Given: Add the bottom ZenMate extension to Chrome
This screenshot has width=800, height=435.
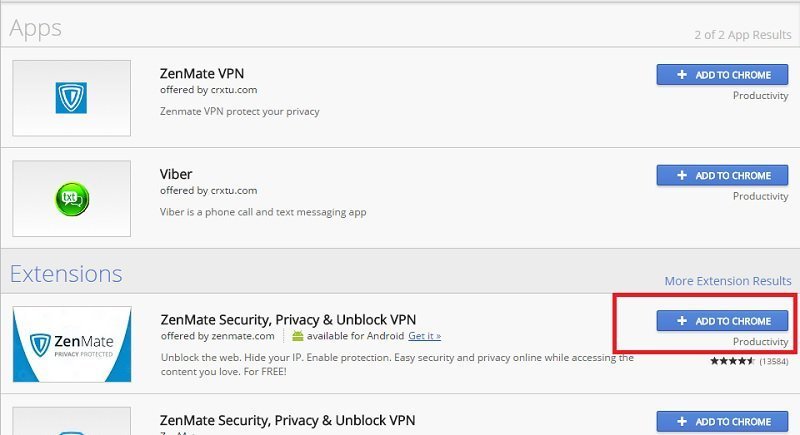Looking at the screenshot, I should pos(722,422).
